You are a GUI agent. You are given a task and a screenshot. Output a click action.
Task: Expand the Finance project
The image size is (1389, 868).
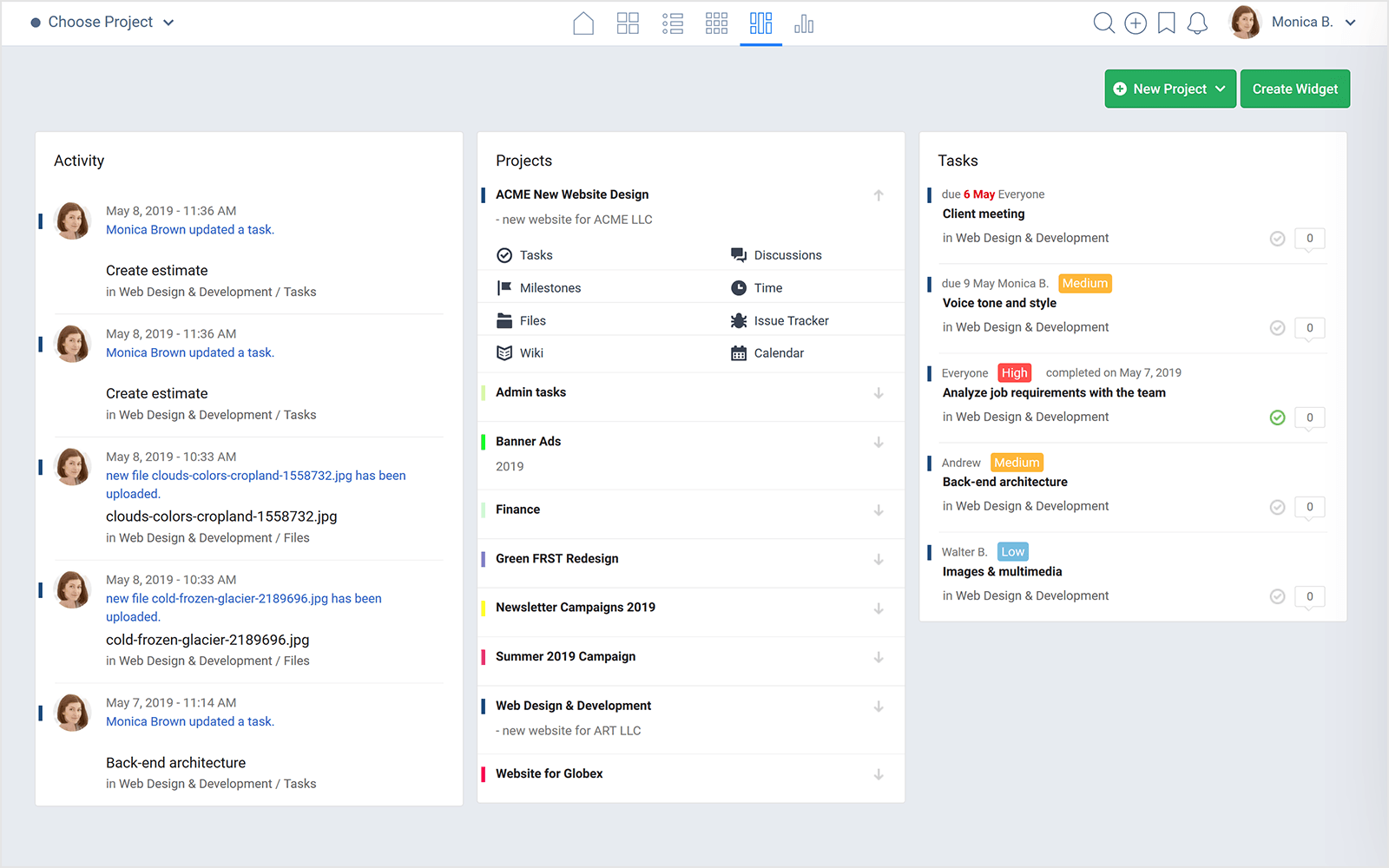point(879,510)
